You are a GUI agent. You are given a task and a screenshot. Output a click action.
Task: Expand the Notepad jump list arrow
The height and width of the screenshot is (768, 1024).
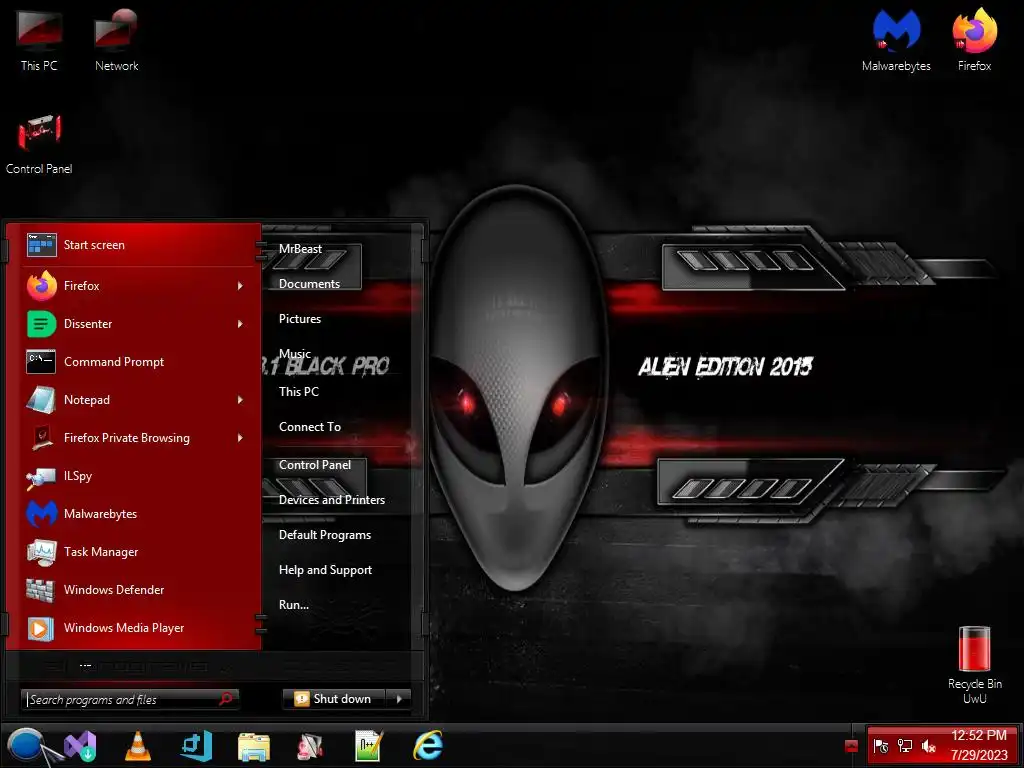tap(240, 400)
